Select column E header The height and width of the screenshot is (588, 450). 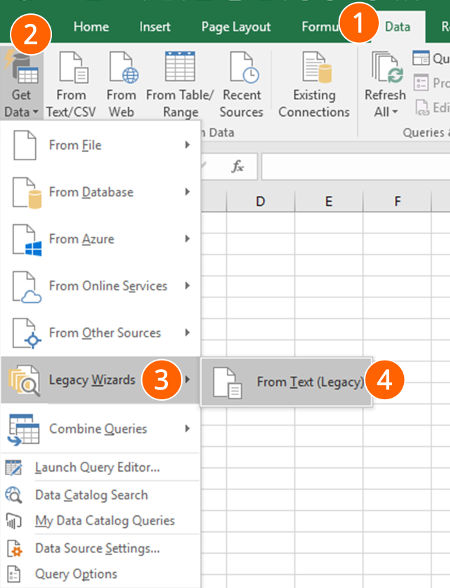tap(329, 201)
